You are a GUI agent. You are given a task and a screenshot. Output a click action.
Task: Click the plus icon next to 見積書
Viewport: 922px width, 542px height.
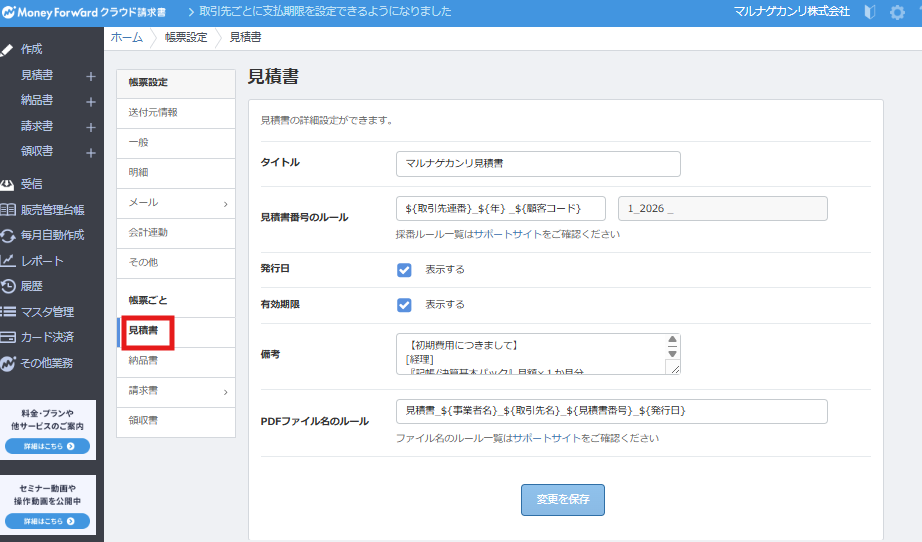tap(90, 76)
